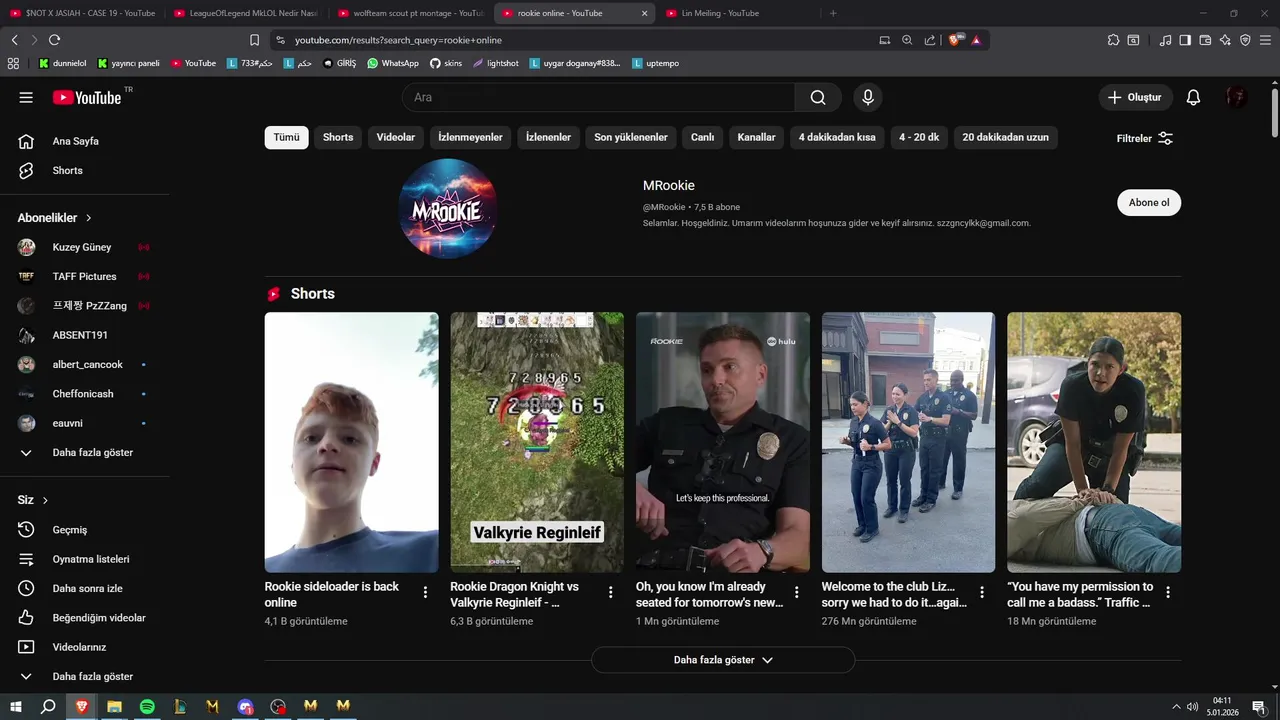1280x720 pixels.
Task: Open the MRookie channel name link
Action: tap(669, 185)
